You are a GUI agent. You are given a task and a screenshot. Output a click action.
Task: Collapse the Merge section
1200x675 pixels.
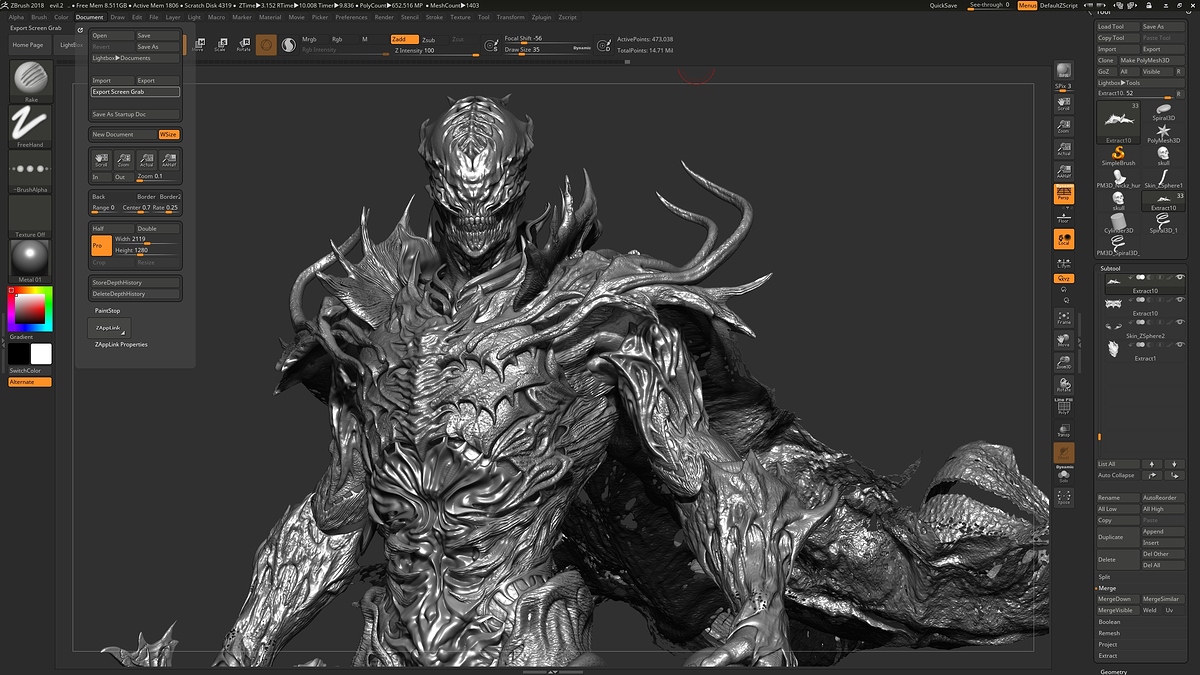coord(1107,588)
